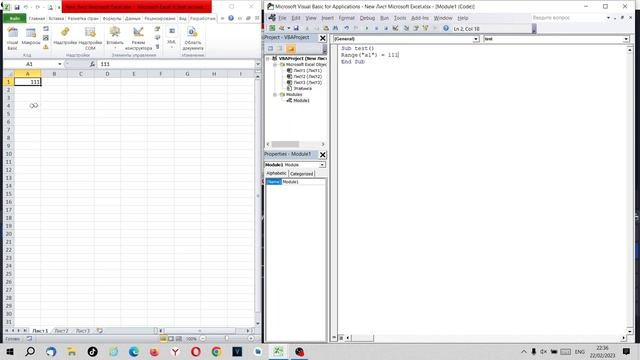Open the (General) object dropdown
640x360 pixels.
pyautogui.click(x=476, y=39)
